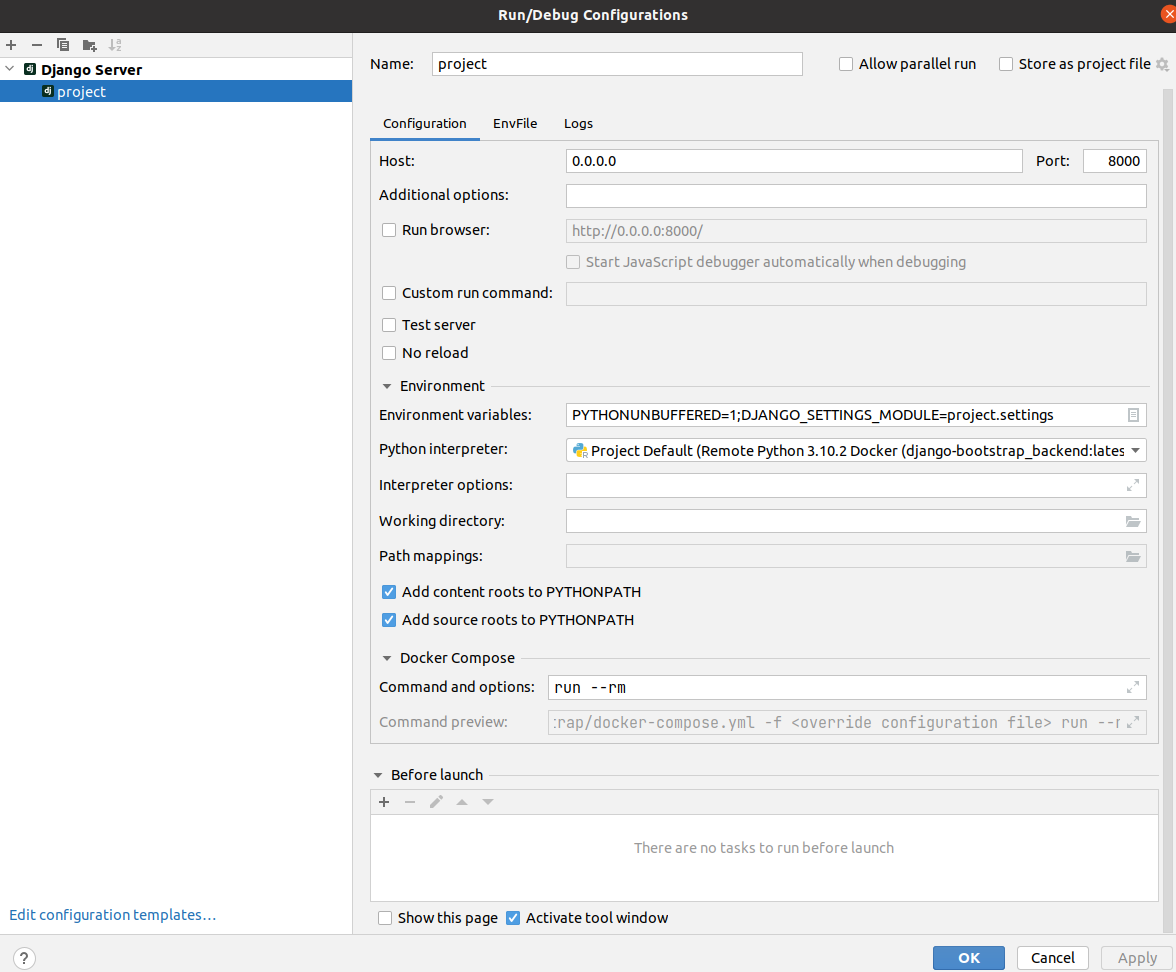Uncheck Add source roots to PYTHONPATH
The image size is (1176, 972).
tap(388, 620)
